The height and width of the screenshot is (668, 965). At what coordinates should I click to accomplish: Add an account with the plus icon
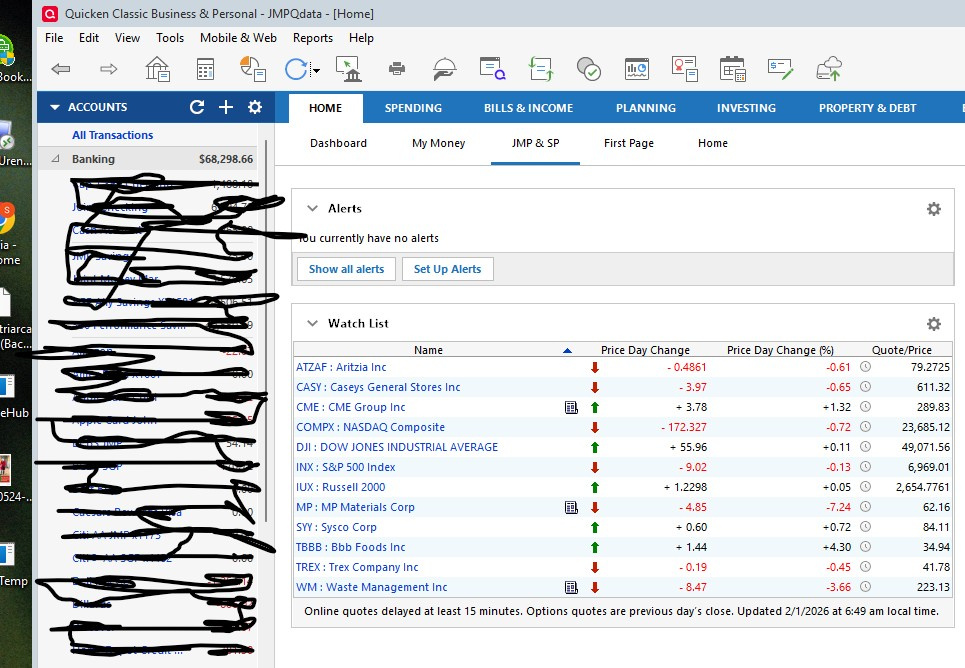(x=226, y=107)
